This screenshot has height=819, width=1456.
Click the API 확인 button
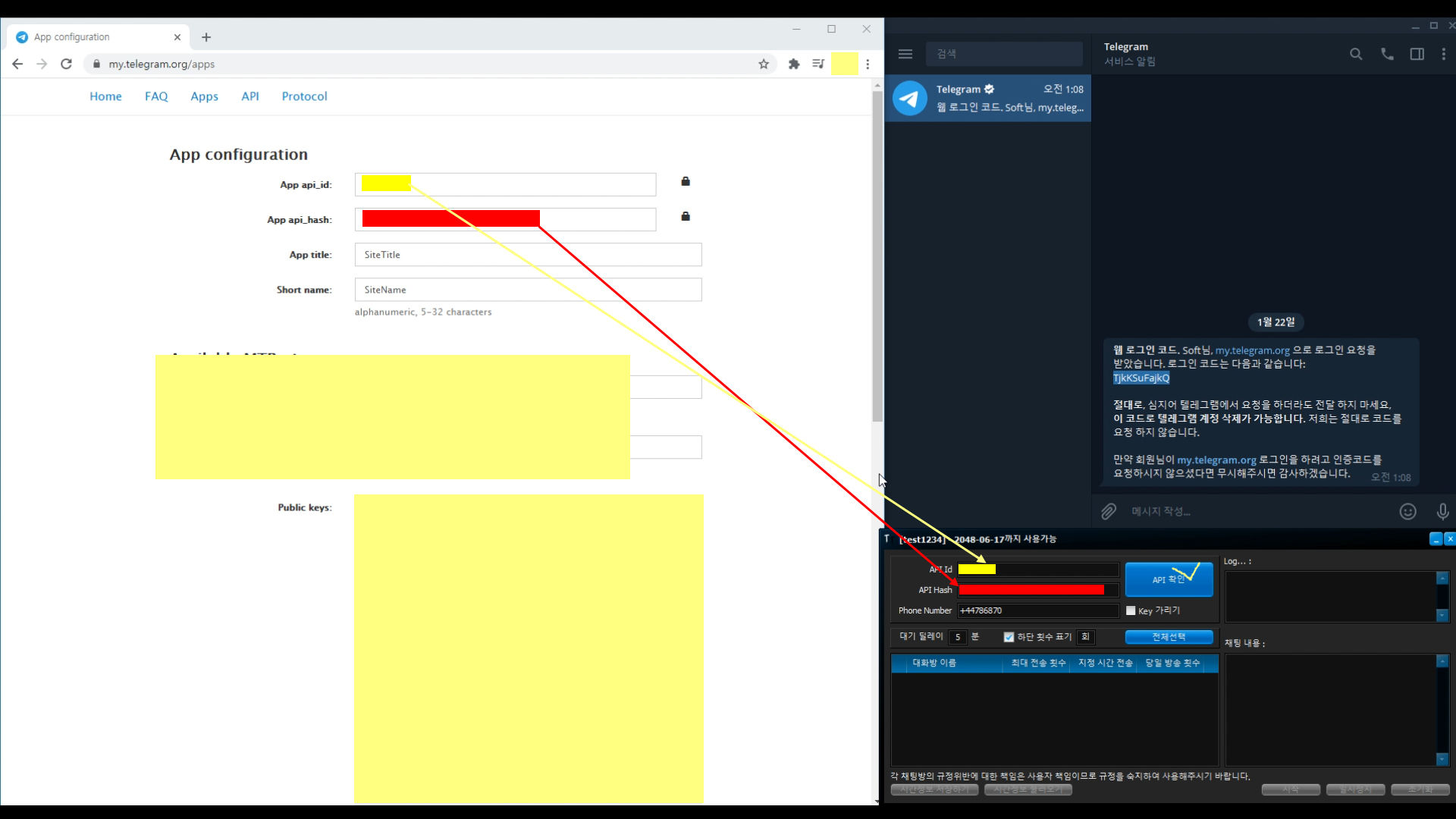click(x=1169, y=580)
